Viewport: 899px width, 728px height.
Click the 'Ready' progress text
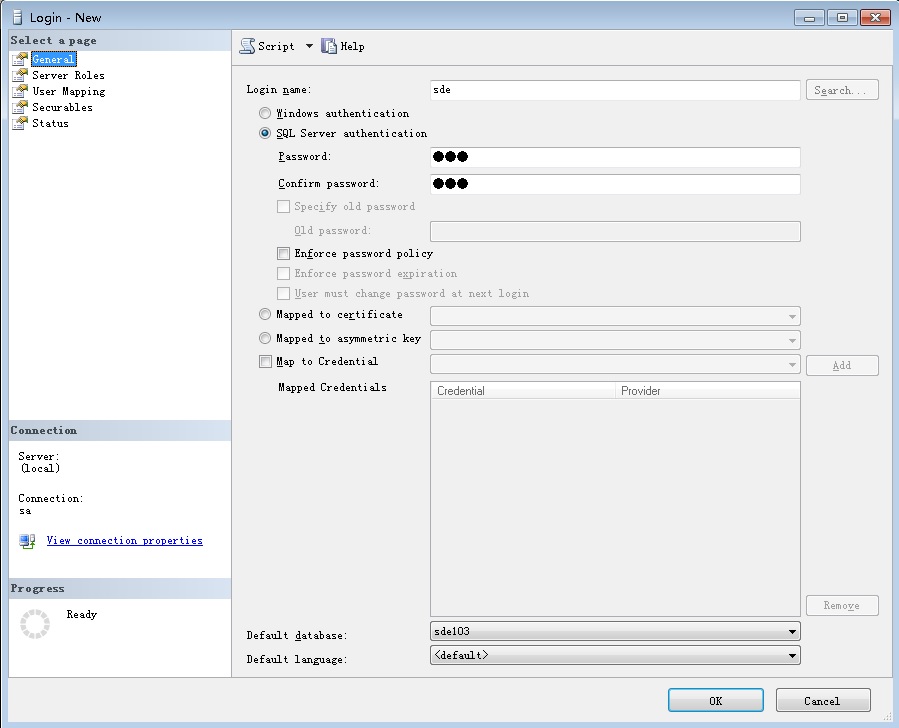[x=81, y=615]
